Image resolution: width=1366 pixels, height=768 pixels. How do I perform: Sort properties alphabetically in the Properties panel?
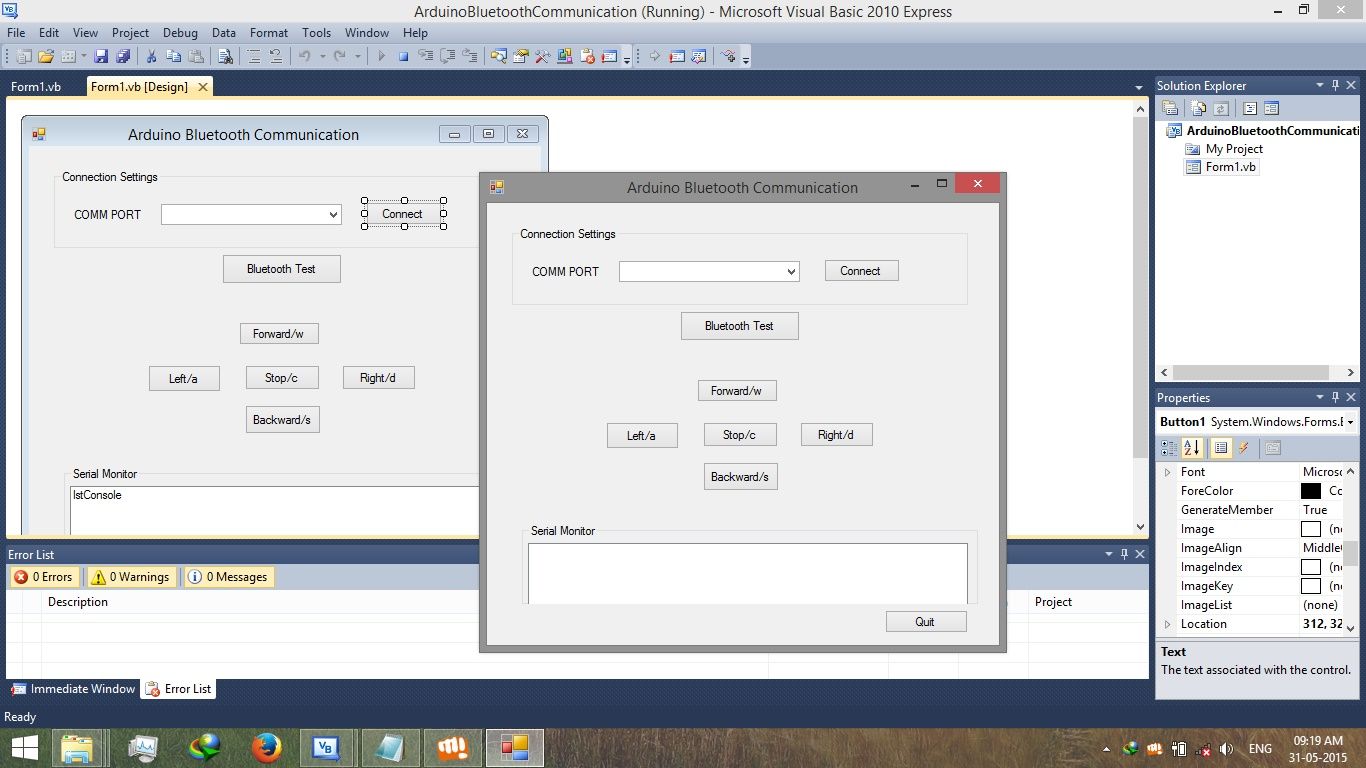1190,447
